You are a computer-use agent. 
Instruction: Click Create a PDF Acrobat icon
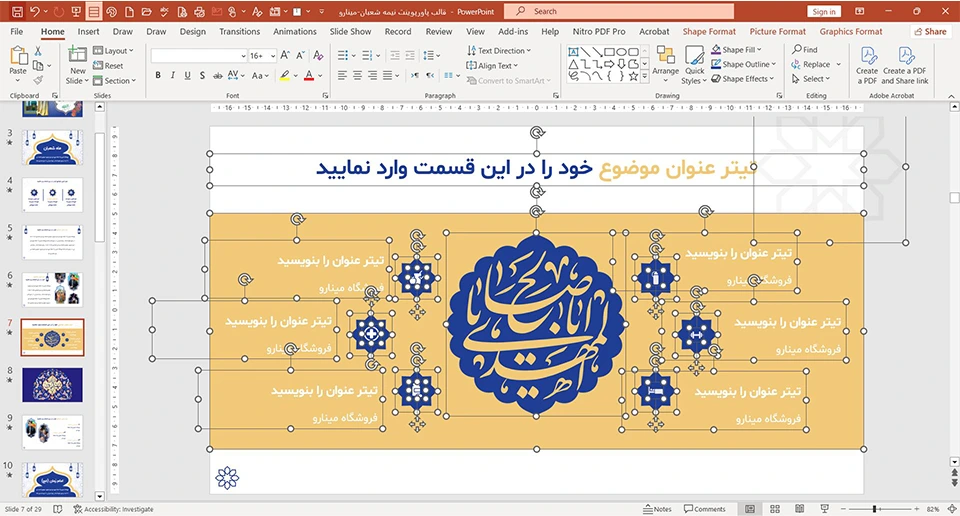click(x=867, y=65)
